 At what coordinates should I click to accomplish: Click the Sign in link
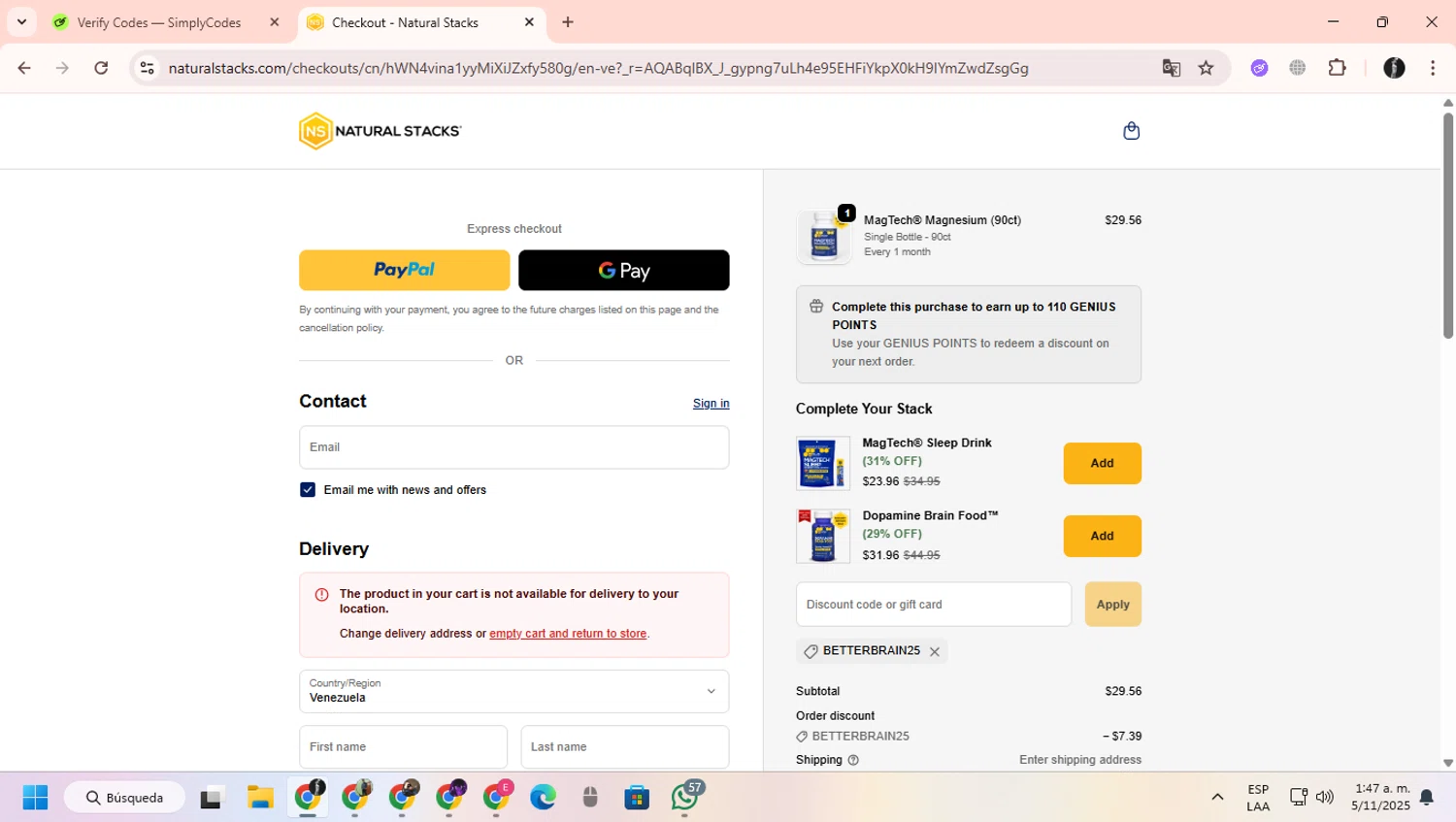[711, 404]
